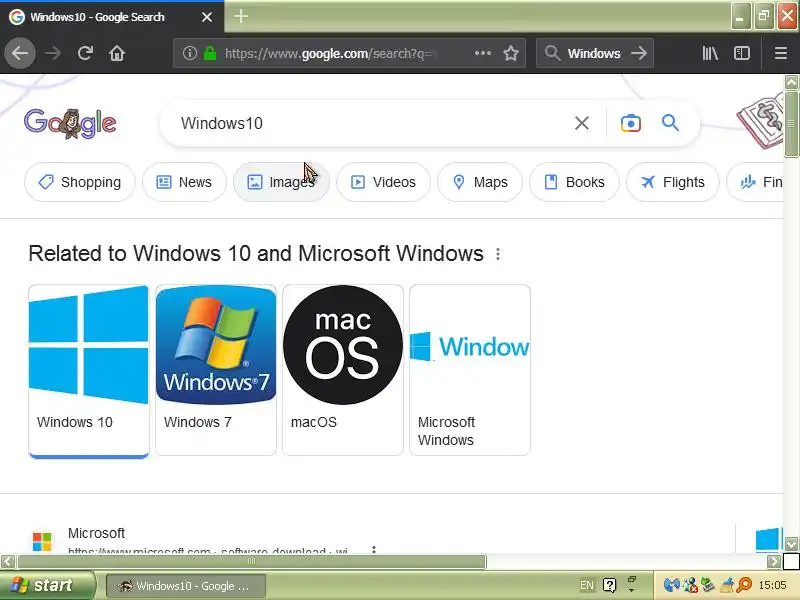Click the horizontal scrollbar right arrow
This screenshot has height=600, width=800.
[774, 562]
